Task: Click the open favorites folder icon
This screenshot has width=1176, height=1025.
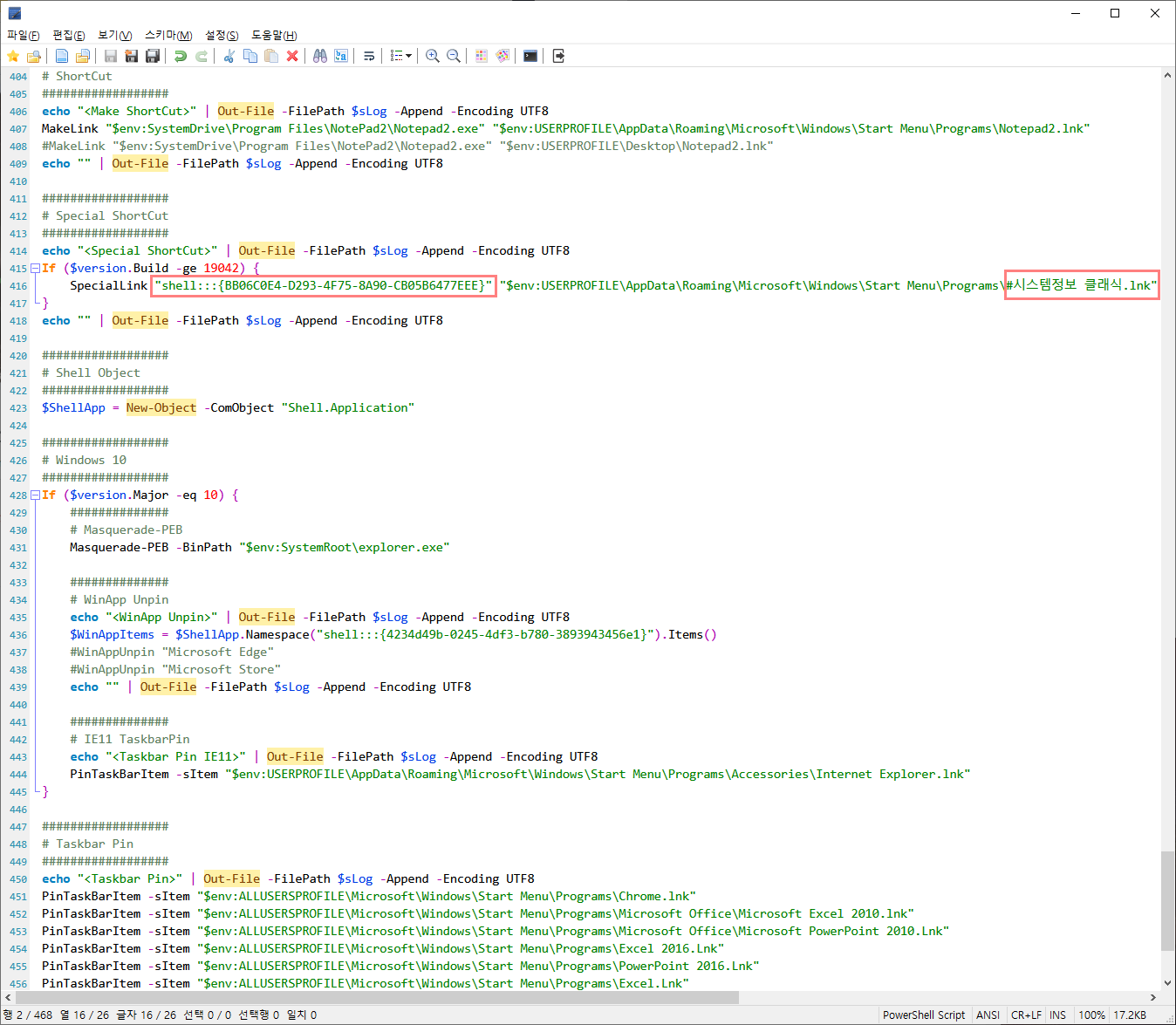Action: pyautogui.click(x=34, y=56)
